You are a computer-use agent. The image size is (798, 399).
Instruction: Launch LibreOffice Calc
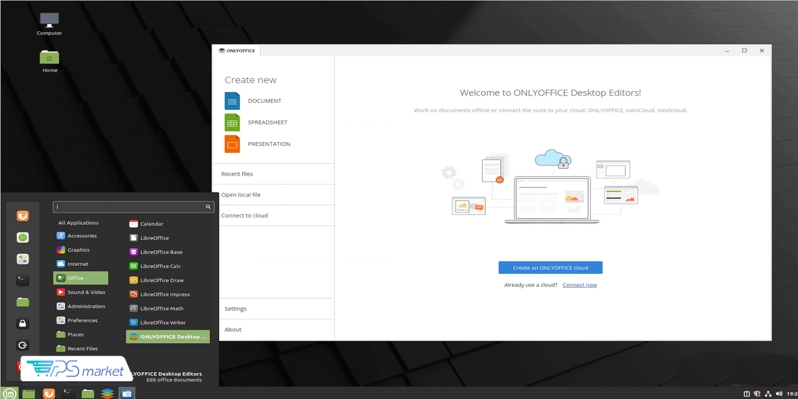tap(168, 266)
